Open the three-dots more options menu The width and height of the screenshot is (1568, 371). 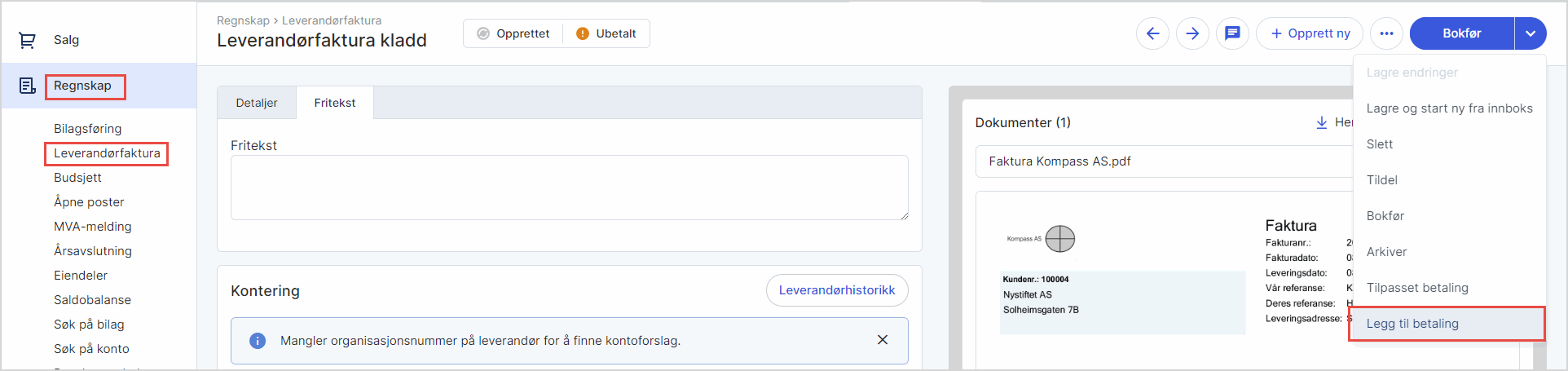pos(1386,33)
